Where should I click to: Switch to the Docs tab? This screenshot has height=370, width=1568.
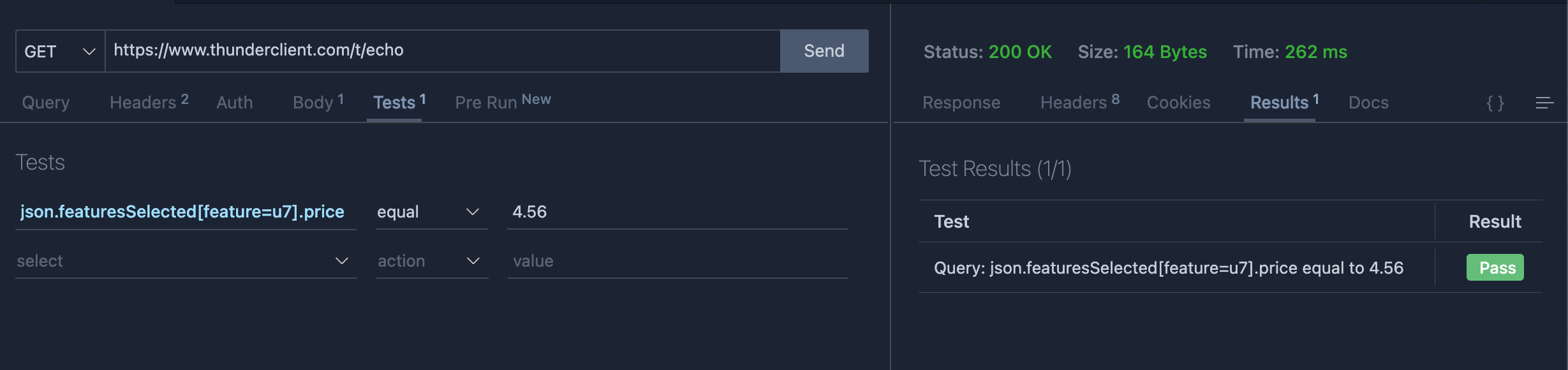1368,103
